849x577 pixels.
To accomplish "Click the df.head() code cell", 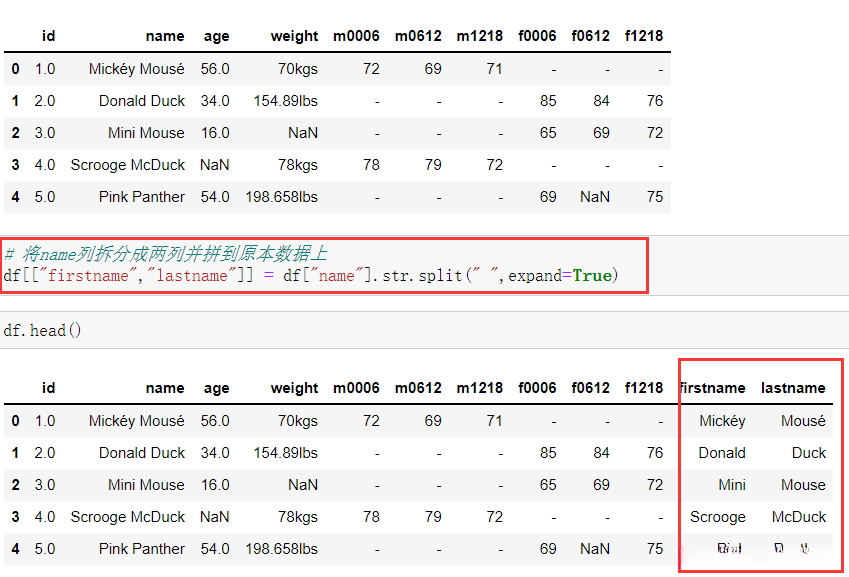I will (43, 330).
